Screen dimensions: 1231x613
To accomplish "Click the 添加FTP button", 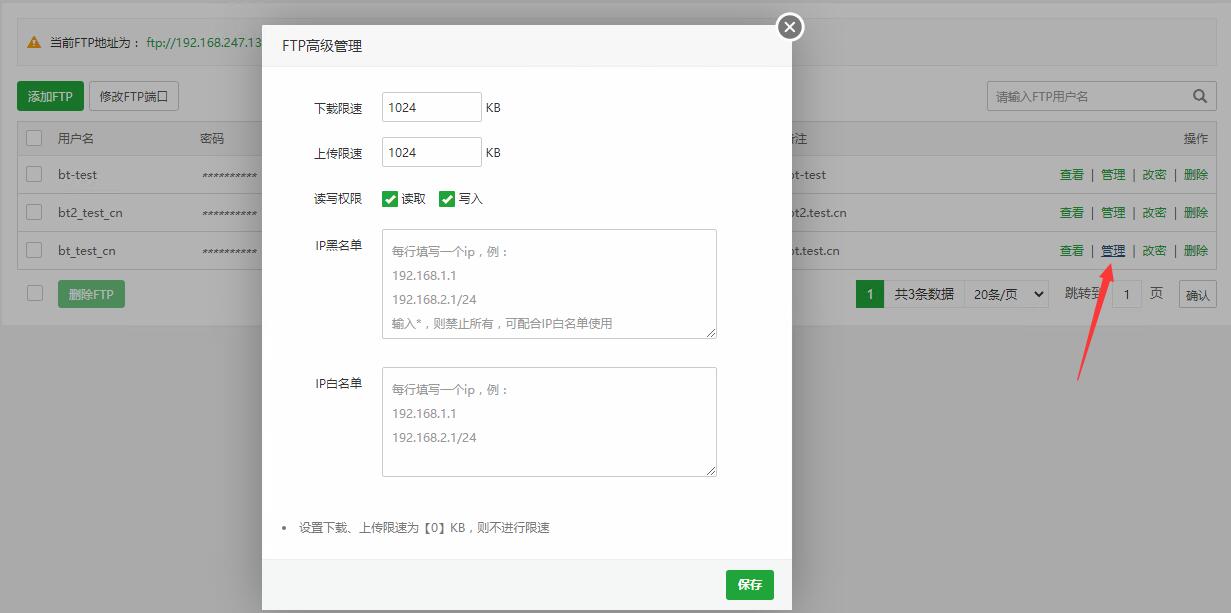I will (50, 97).
